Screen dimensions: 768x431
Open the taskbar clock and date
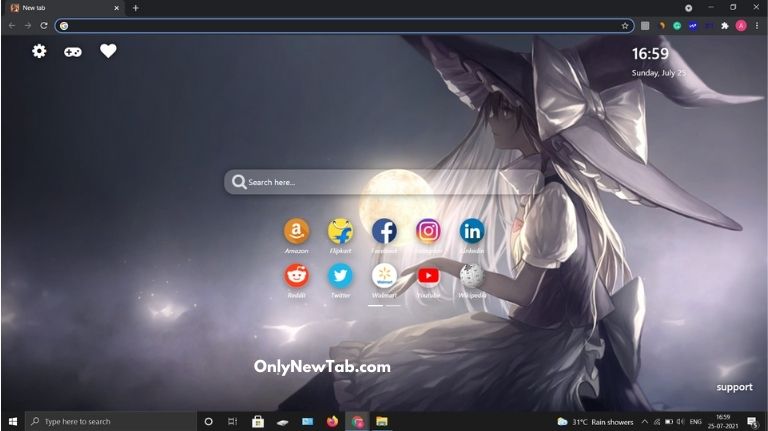point(723,421)
